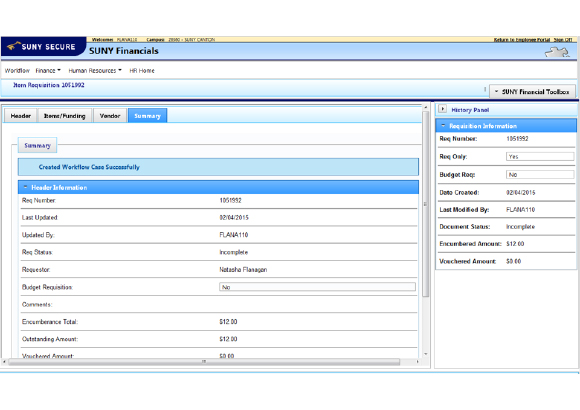
Task: Click the SUNY Financials heading
Action: tap(124, 51)
